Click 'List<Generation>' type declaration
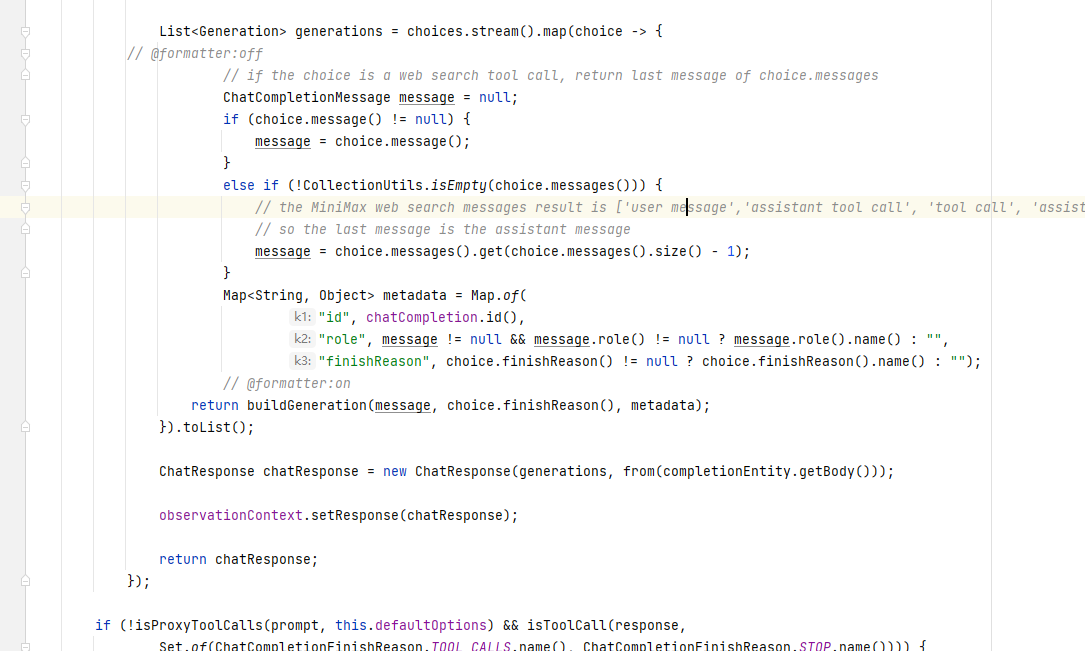1085x651 pixels. click(223, 31)
